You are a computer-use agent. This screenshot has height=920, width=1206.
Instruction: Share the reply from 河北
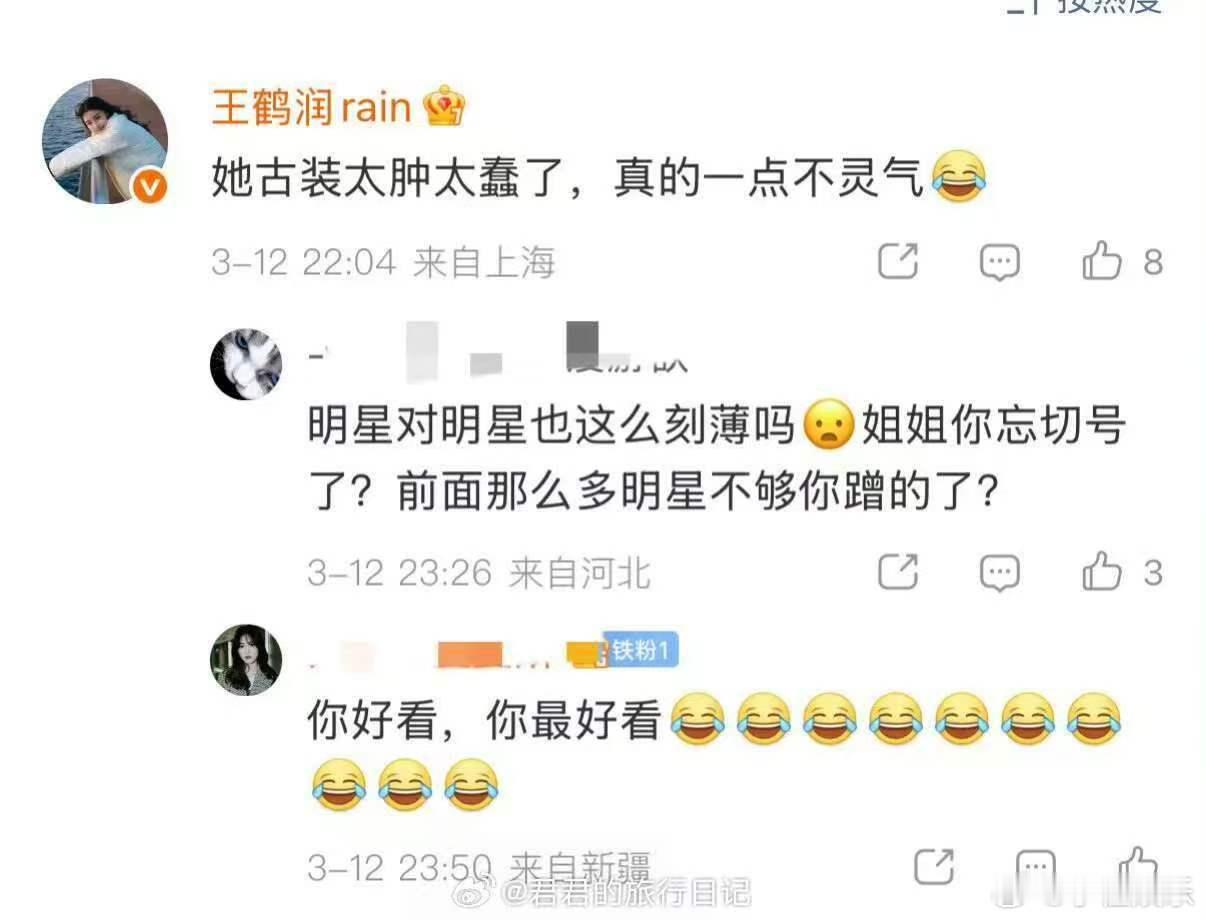(x=898, y=573)
